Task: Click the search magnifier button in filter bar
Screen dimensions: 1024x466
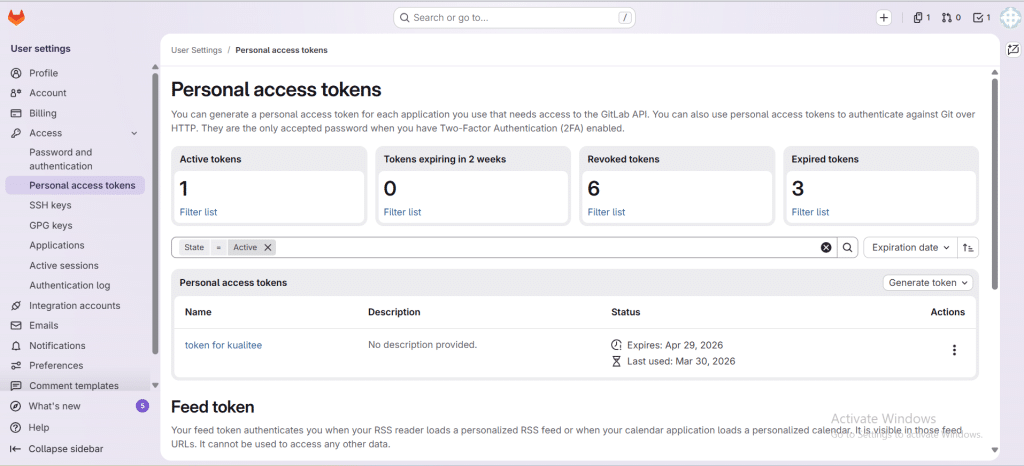Action: (847, 247)
